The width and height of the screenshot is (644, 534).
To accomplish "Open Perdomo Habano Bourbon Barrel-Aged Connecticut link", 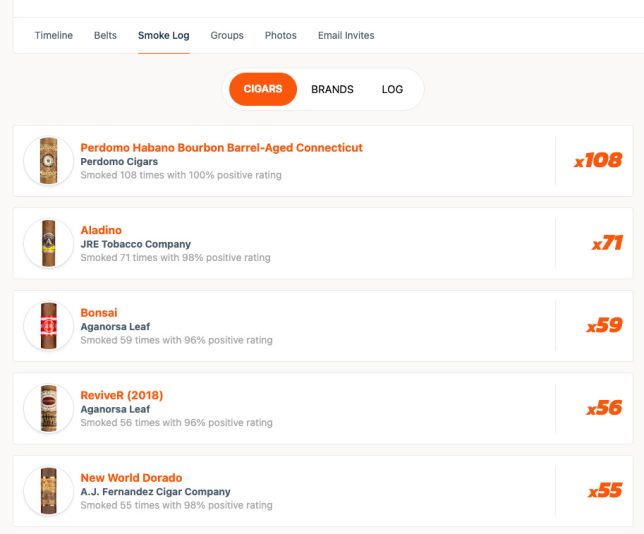I will tap(221, 147).
